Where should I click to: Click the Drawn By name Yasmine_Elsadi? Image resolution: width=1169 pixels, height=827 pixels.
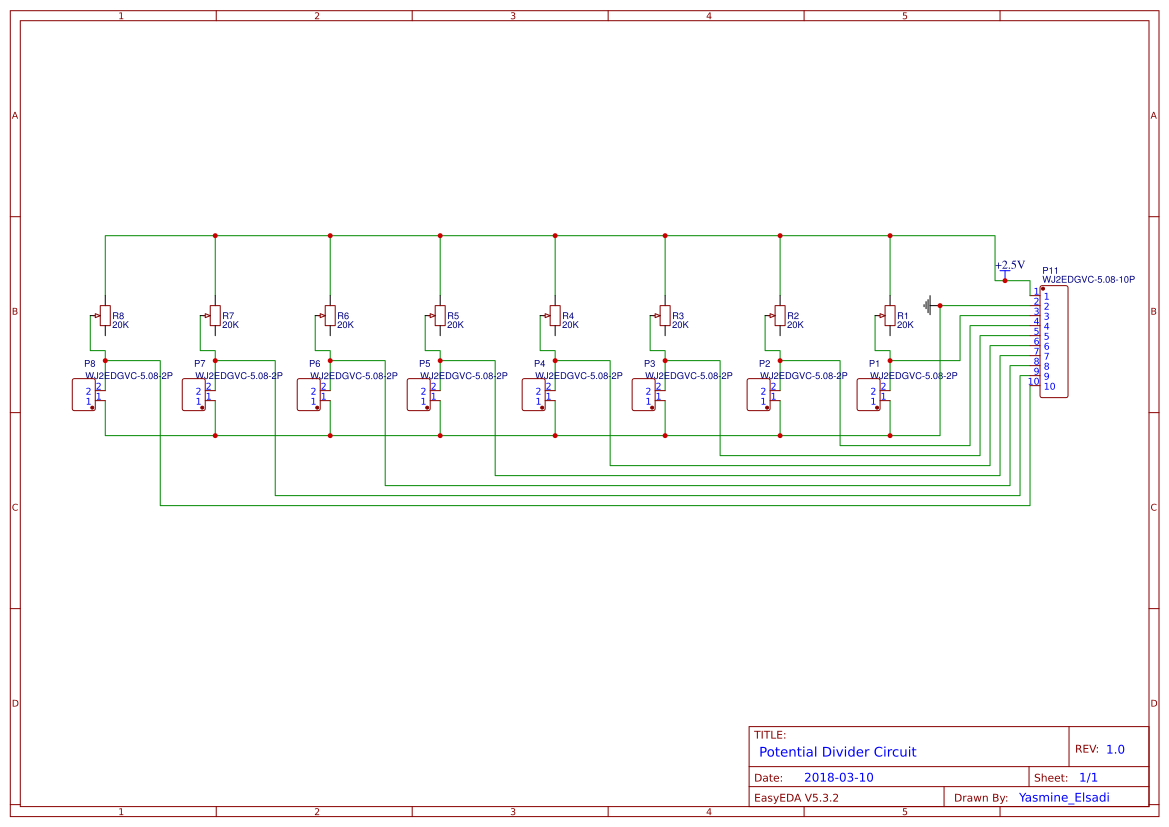[x=1064, y=797]
